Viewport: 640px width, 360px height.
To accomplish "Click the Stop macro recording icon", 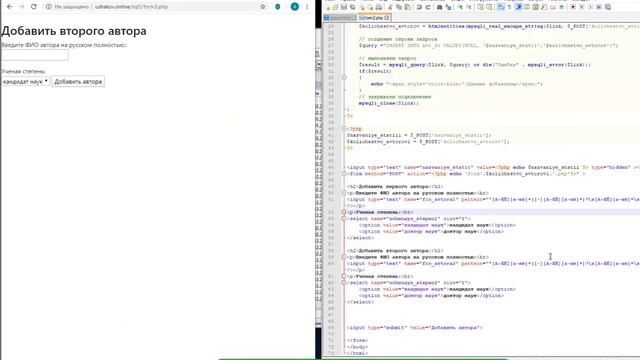I will click(582, 7).
